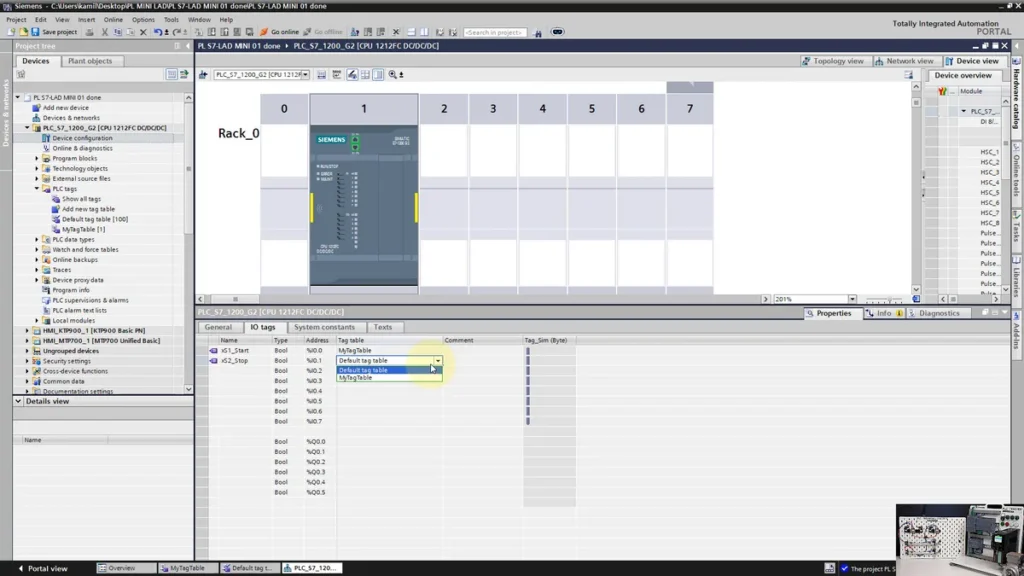1024x576 pixels.
Task: Open the Options menu
Action: tap(143, 20)
